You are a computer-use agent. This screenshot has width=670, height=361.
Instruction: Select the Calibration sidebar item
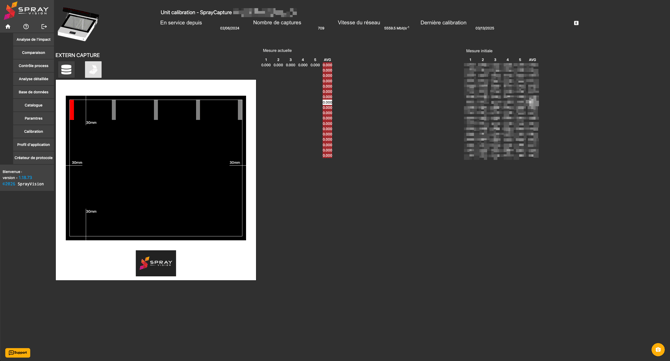33,132
